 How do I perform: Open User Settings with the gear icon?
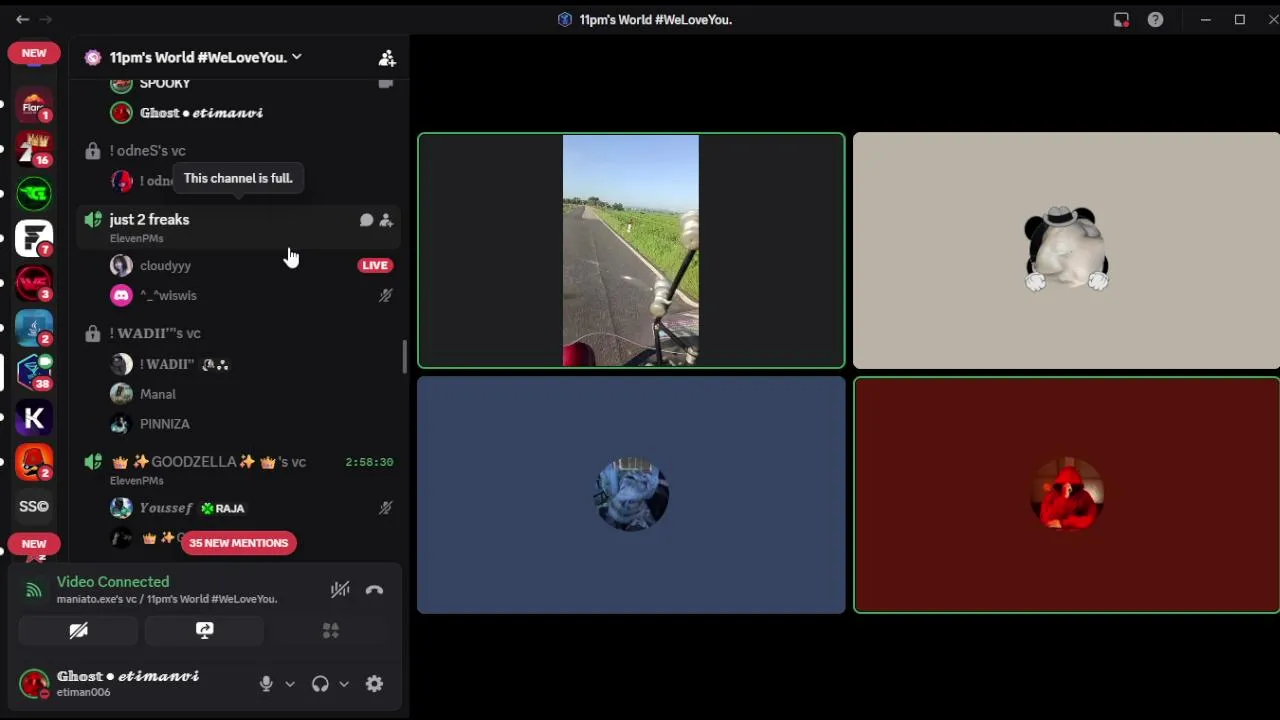pos(374,684)
